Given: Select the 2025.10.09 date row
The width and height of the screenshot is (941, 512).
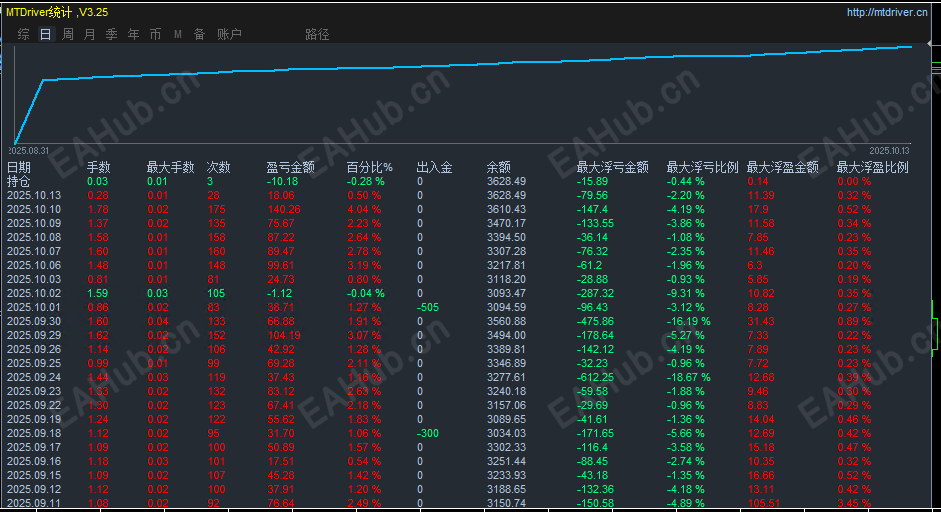Looking at the screenshot, I should coord(465,223).
